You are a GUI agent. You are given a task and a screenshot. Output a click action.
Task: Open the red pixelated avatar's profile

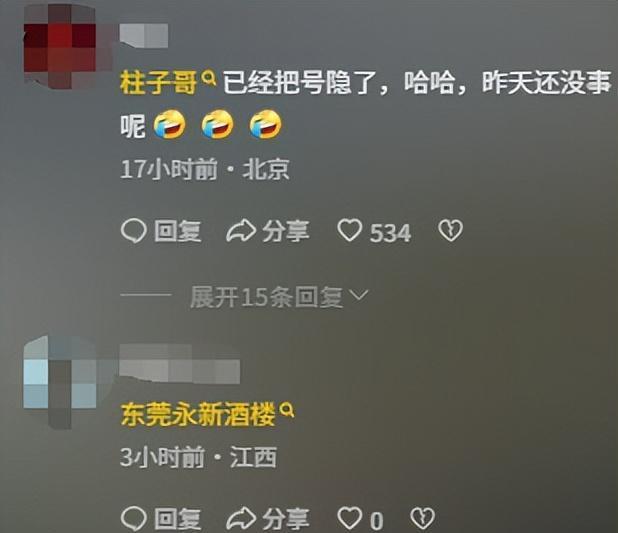click(60, 47)
